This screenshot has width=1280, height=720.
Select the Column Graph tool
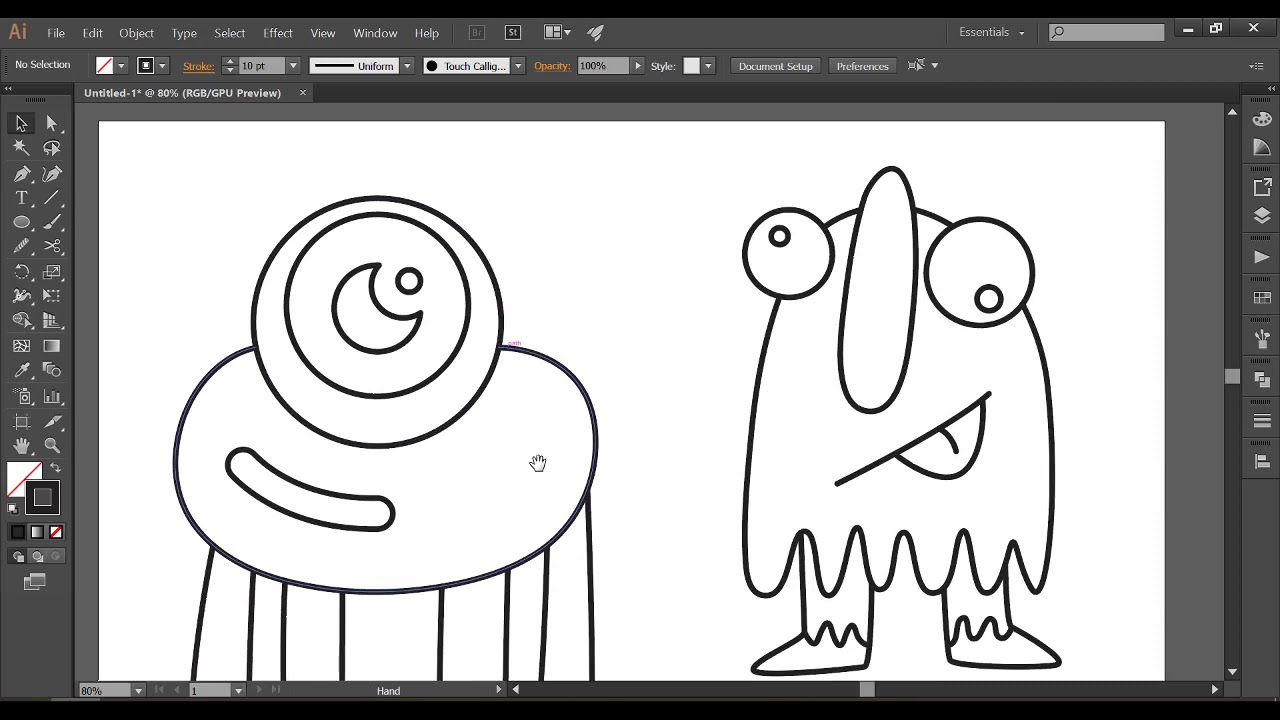[x=52, y=397]
